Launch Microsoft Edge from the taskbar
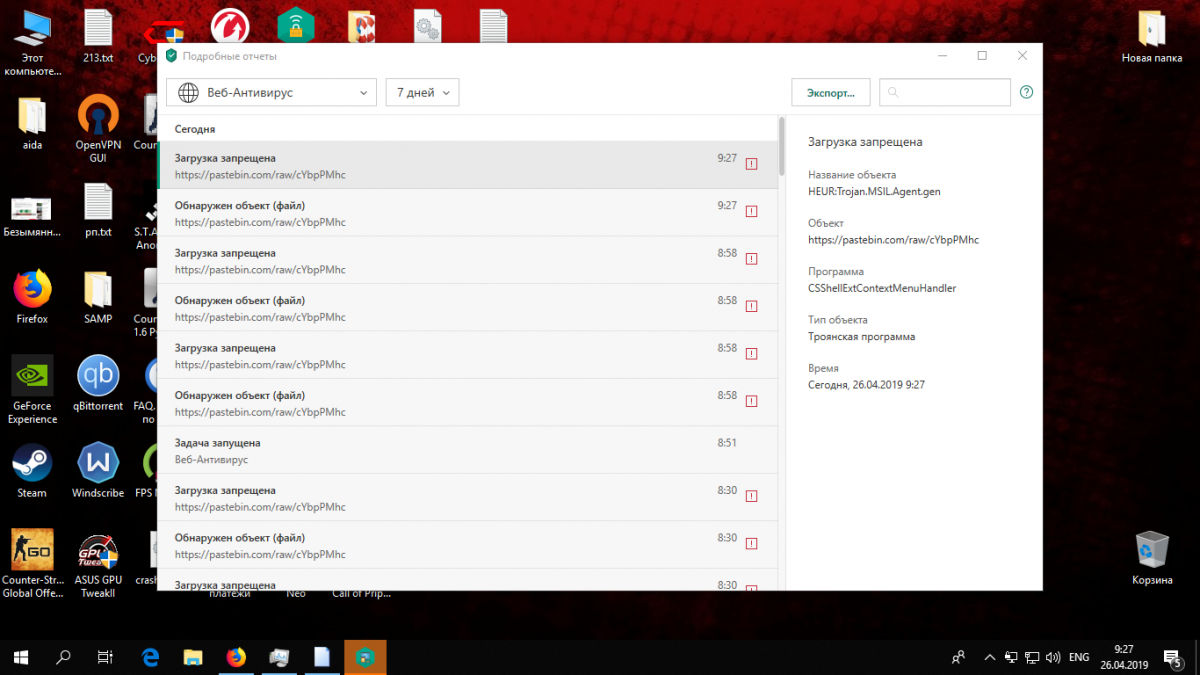Image resolution: width=1200 pixels, height=675 pixels. pos(151,657)
